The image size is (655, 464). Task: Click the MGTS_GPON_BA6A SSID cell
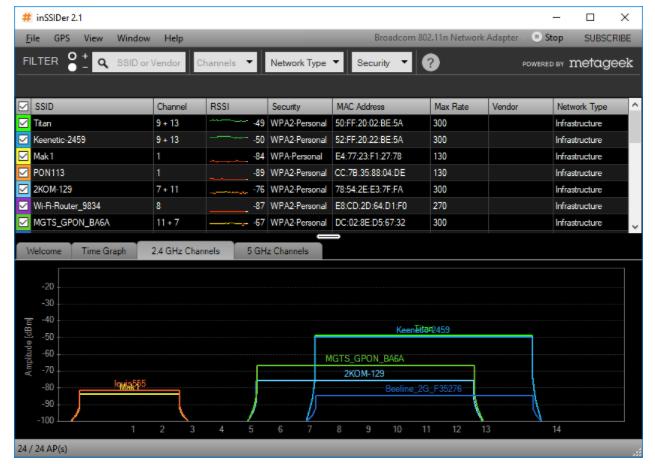click(x=92, y=222)
